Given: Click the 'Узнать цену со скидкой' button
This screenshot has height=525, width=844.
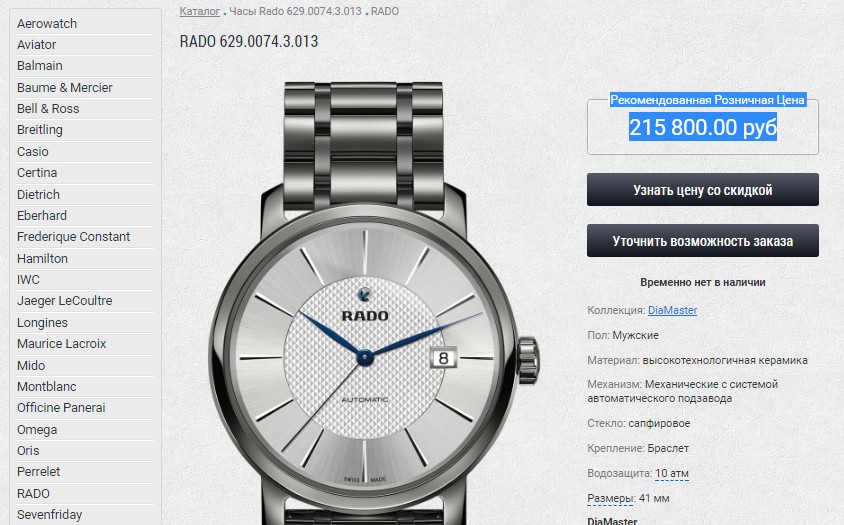Looking at the screenshot, I should point(702,190).
